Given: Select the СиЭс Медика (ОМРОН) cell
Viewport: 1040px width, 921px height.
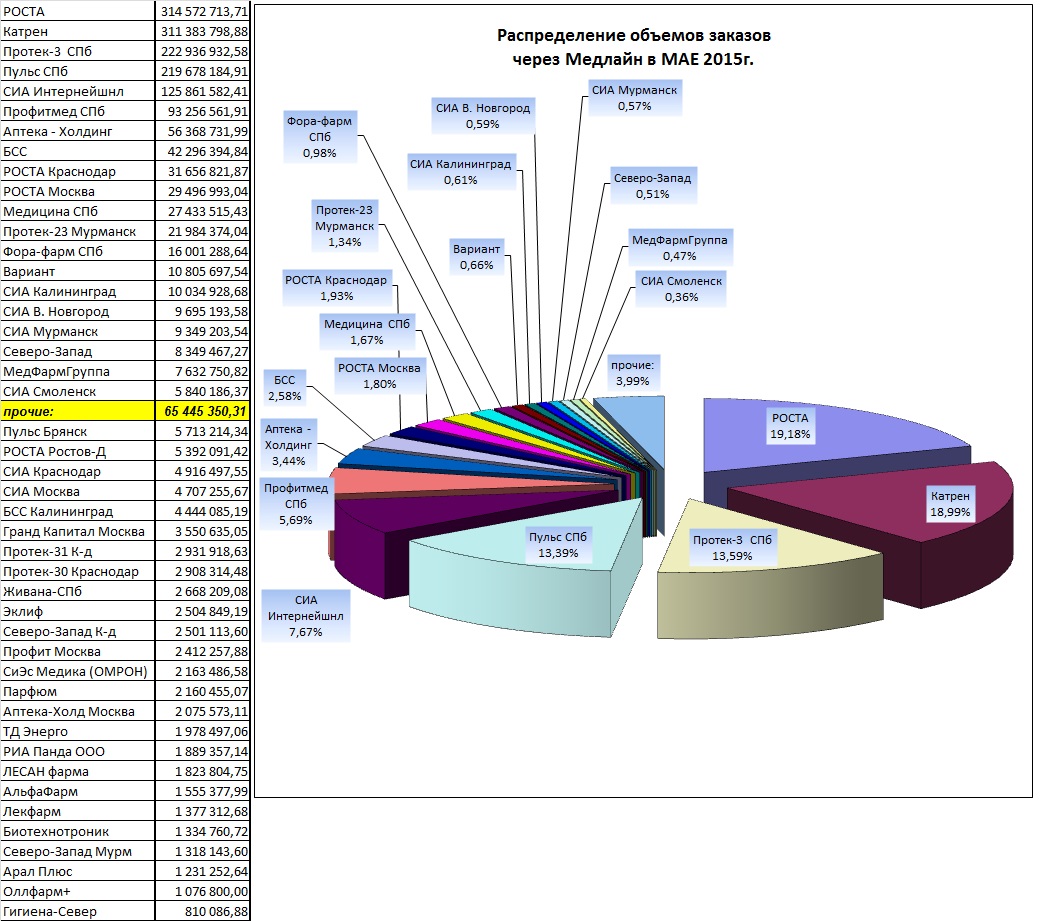Looking at the screenshot, I should point(78,671).
